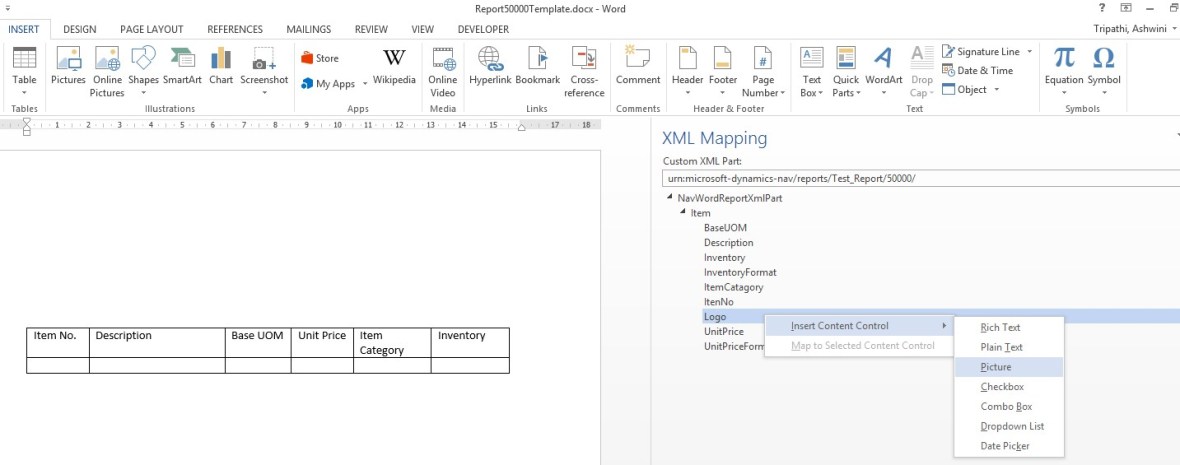Viewport: 1180px width, 465px height.
Task: Select Picture in the content control submenu
Action: (x=995, y=367)
